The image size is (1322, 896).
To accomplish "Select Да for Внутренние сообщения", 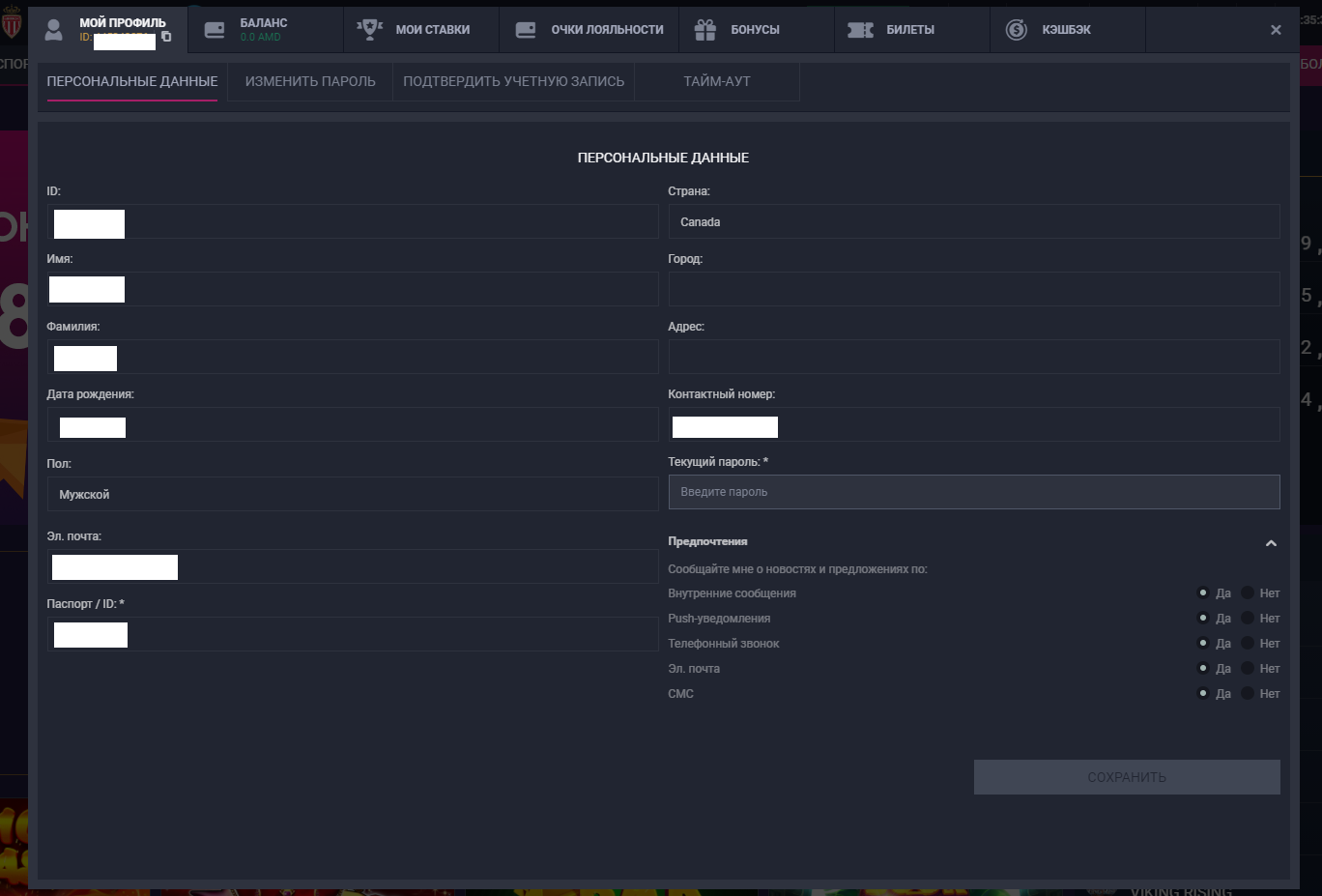I will (1203, 593).
